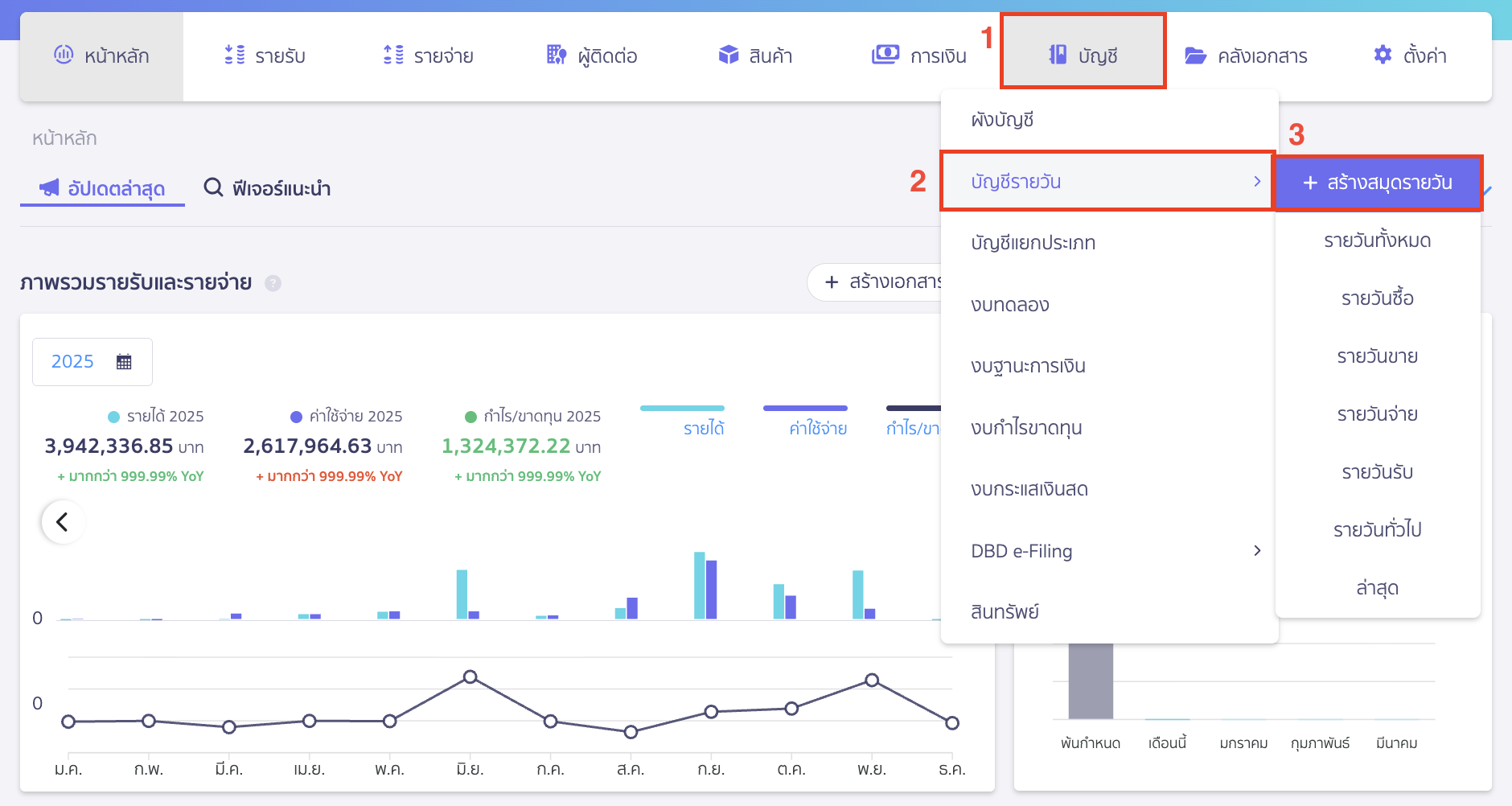Screen dimensions: 1512x806
Task: Click the สินค้า product box icon
Action: 729,55
